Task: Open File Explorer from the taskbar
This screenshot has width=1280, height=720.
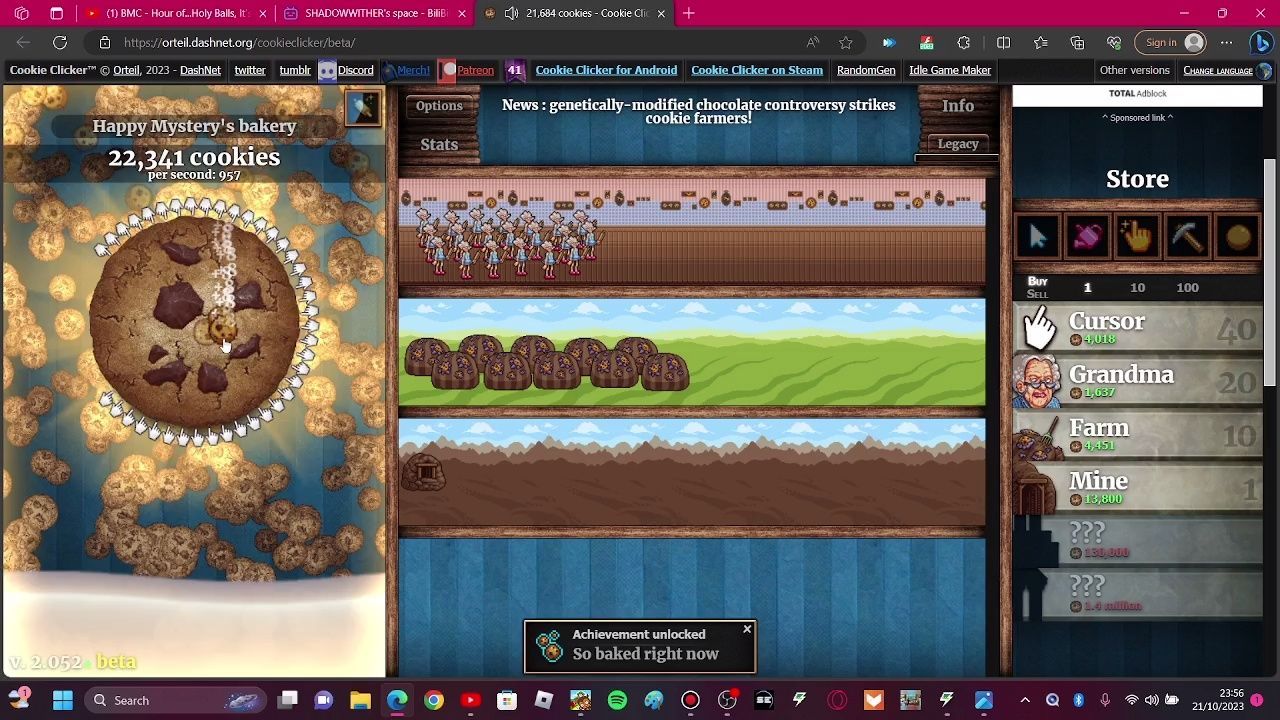Action: pos(360,700)
